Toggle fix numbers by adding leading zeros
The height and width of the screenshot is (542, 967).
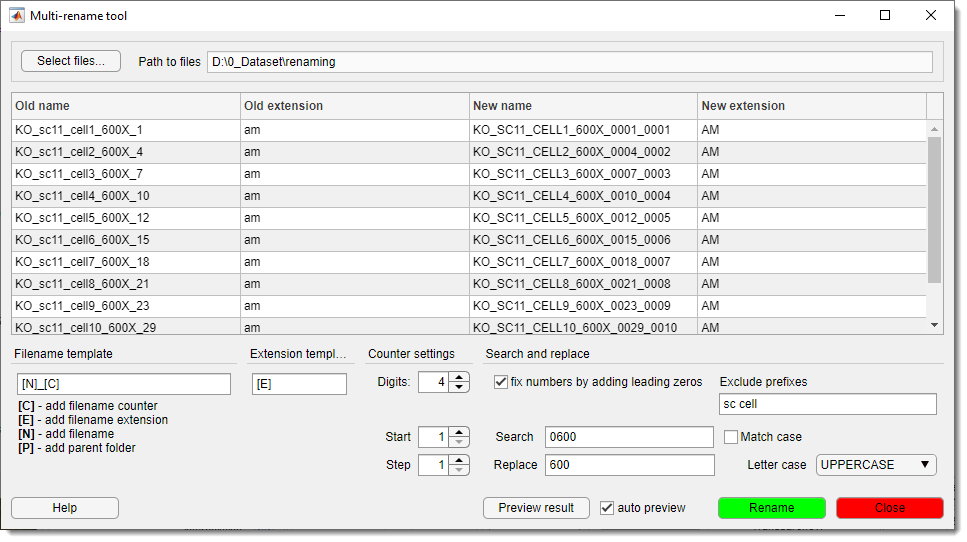click(x=502, y=382)
